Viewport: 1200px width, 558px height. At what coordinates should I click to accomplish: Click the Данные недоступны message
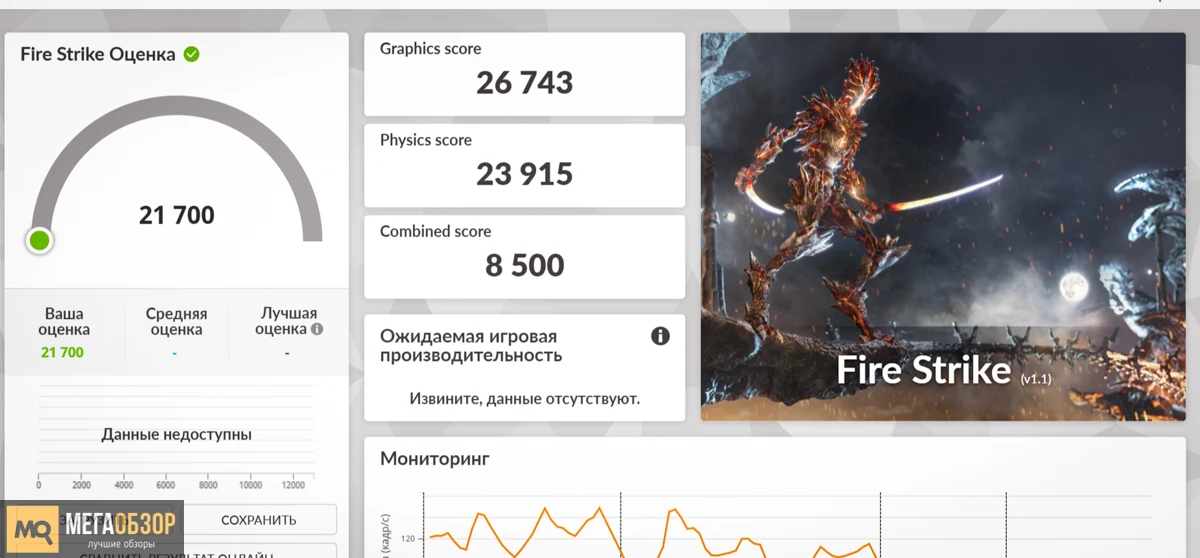tap(177, 435)
